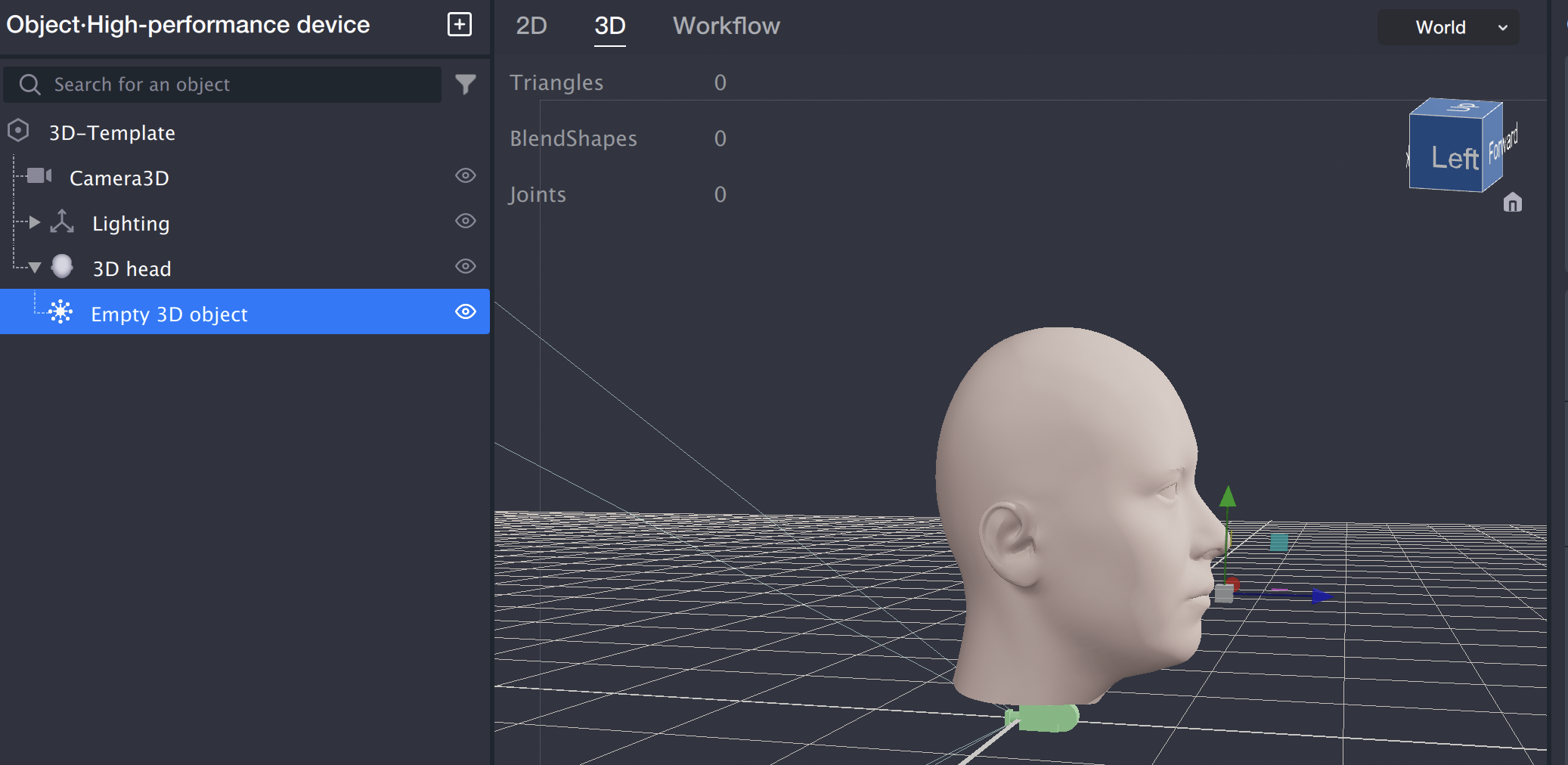Click the 3D head sphere icon
The height and width of the screenshot is (765, 1568).
[62, 266]
